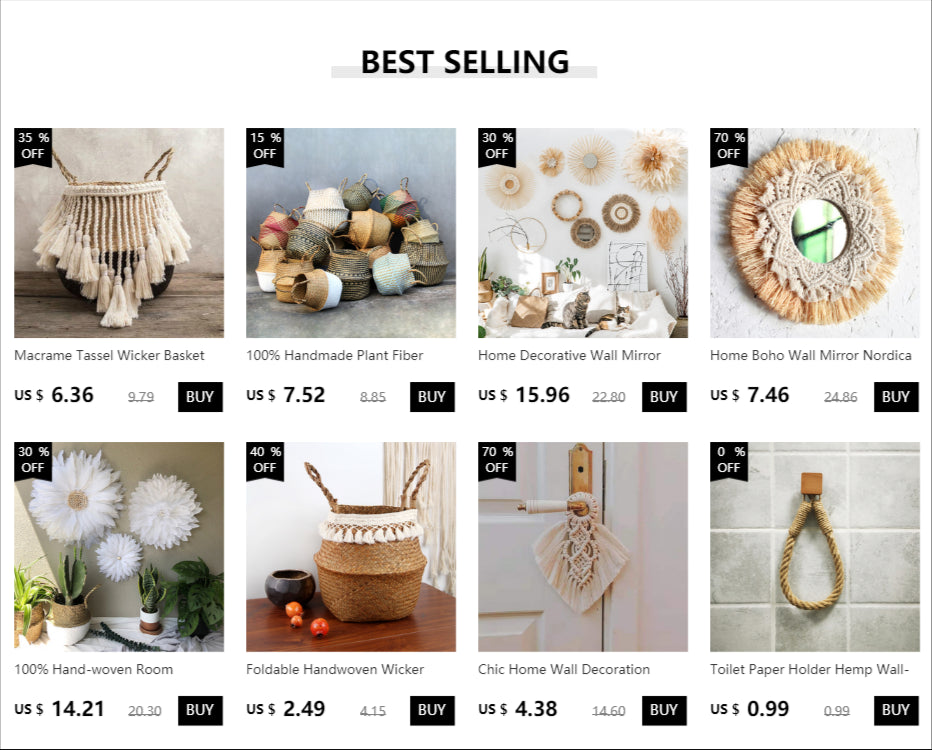The image size is (932, 750).
Task: Buy the Macrame Tassel Wicker Basket at 6.36
Action: (x=200, y=397)
